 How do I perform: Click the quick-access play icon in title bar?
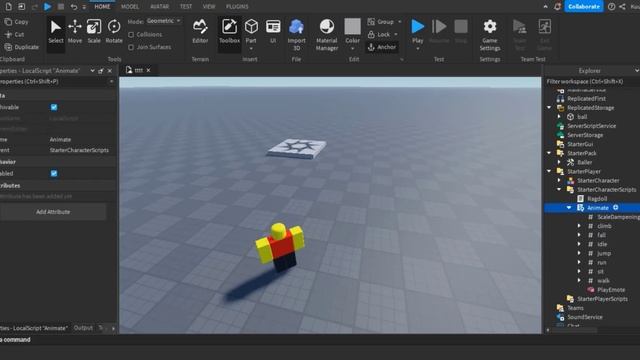[47, 7]
